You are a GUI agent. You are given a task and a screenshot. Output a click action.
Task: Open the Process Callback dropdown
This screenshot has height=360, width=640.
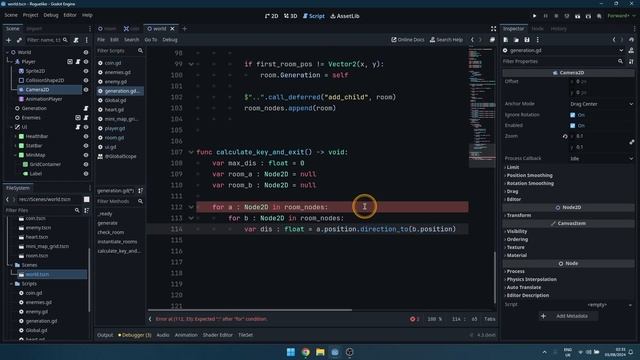(x=601, y=158)
